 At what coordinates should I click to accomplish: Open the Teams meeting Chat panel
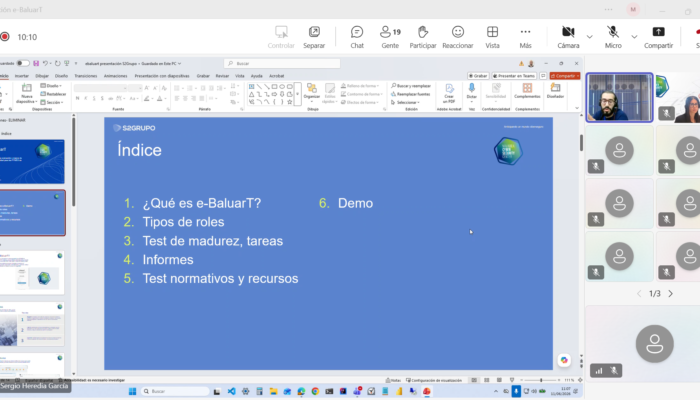(x=357, y=37)
